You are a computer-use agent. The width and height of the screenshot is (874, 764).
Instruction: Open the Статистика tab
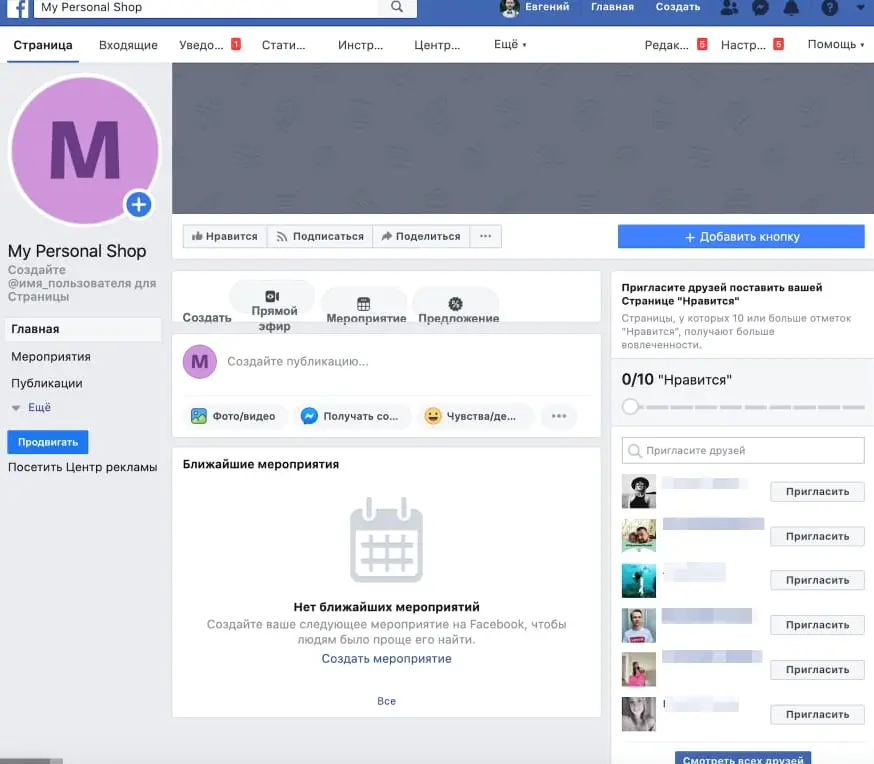coord(283,45)
